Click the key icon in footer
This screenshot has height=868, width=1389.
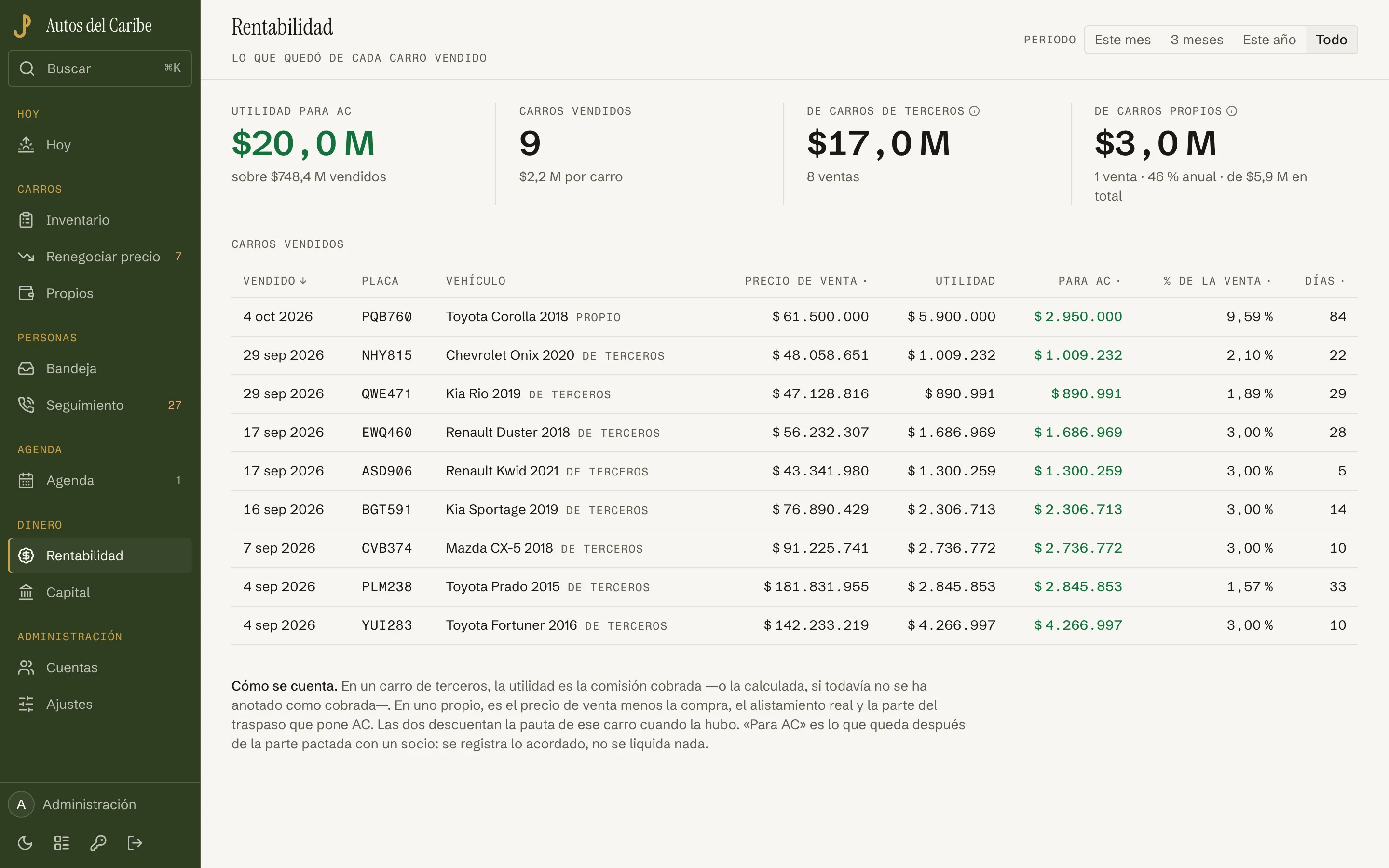(x=98, y=843)
